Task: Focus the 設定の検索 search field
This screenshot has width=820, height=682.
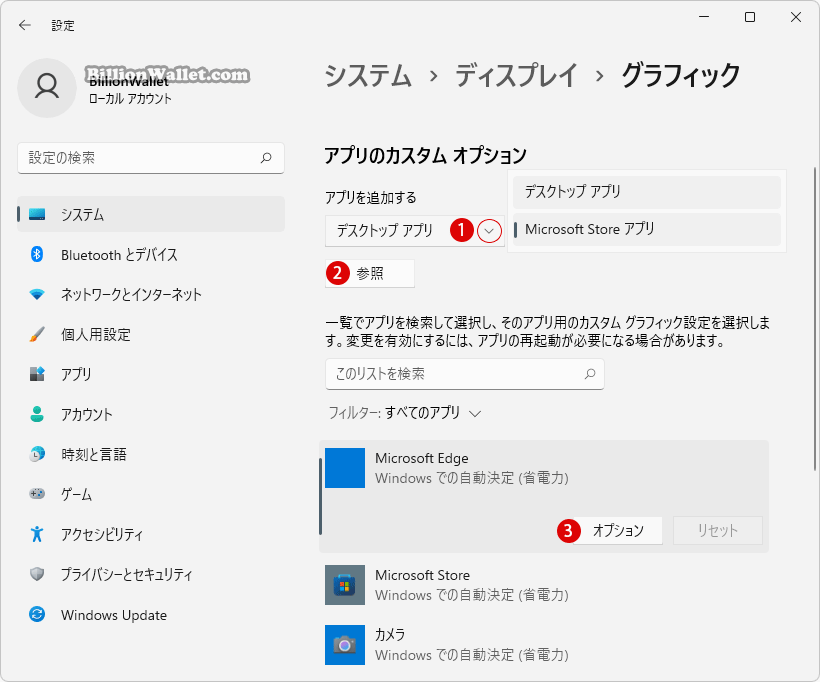Action: pos(151,157)
